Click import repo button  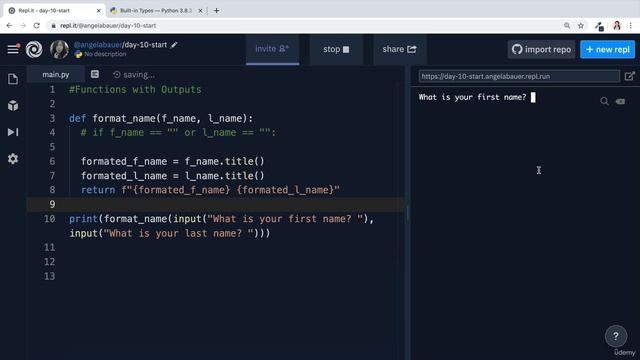[x=541, y=49]
